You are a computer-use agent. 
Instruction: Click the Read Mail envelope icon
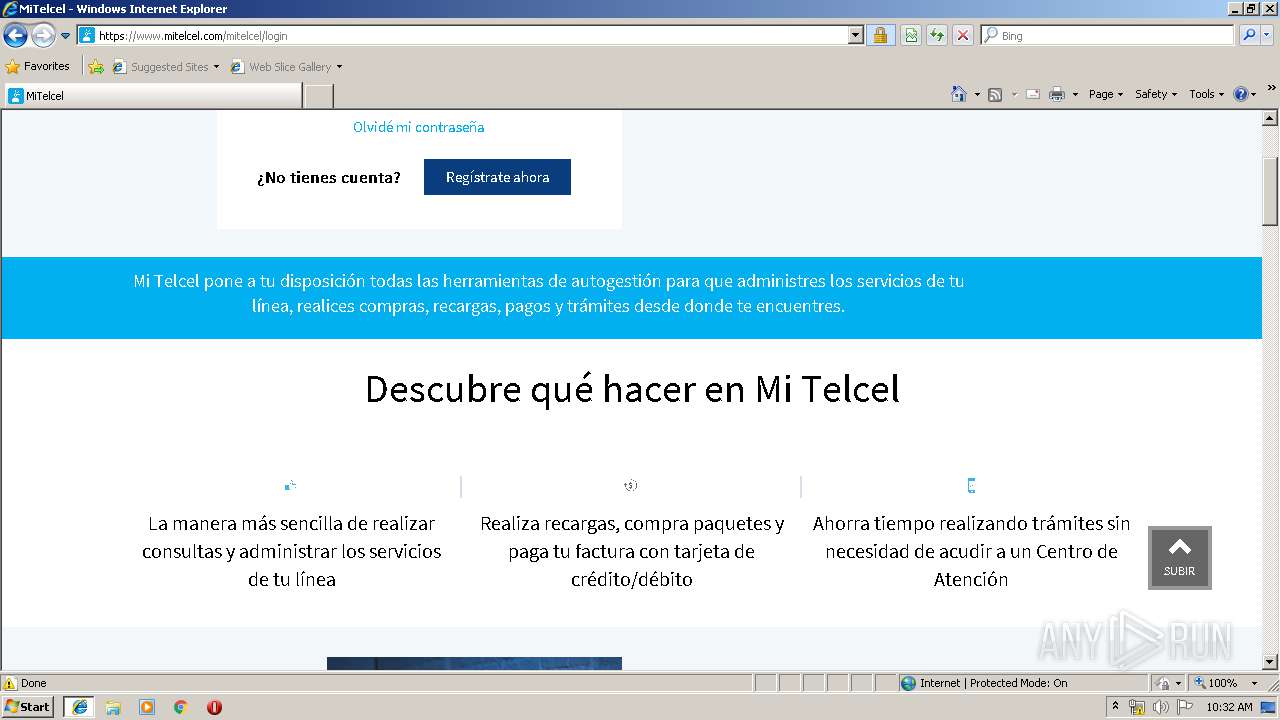pos(1033,94)
